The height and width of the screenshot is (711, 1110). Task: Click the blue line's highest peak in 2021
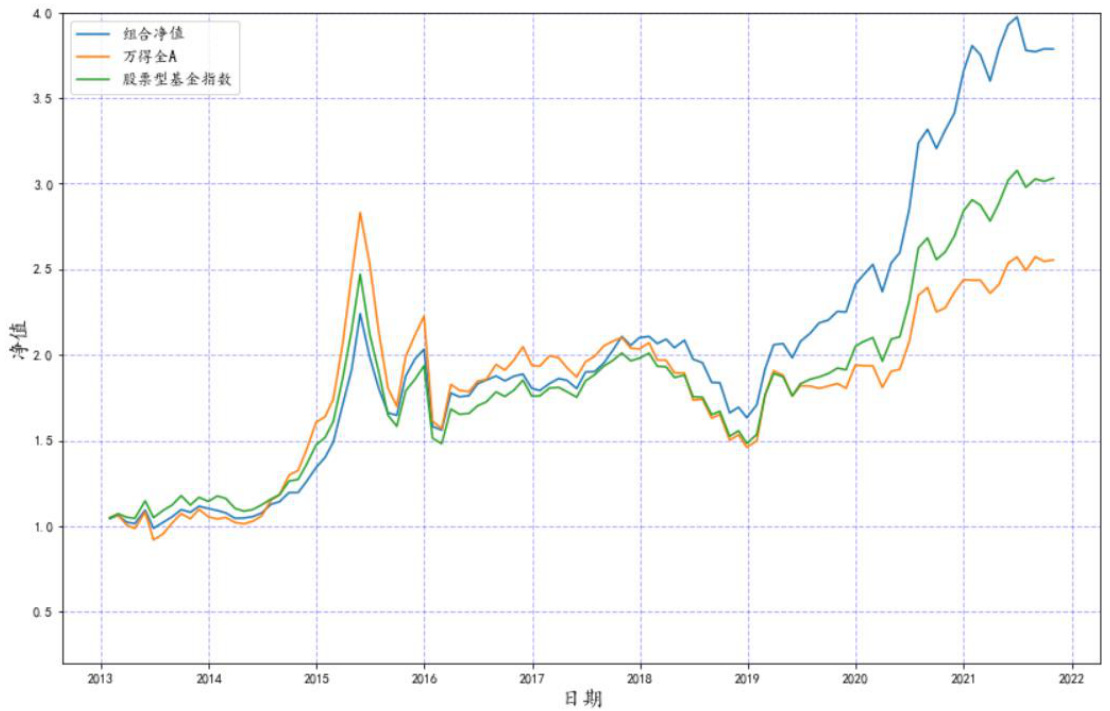1017,17
